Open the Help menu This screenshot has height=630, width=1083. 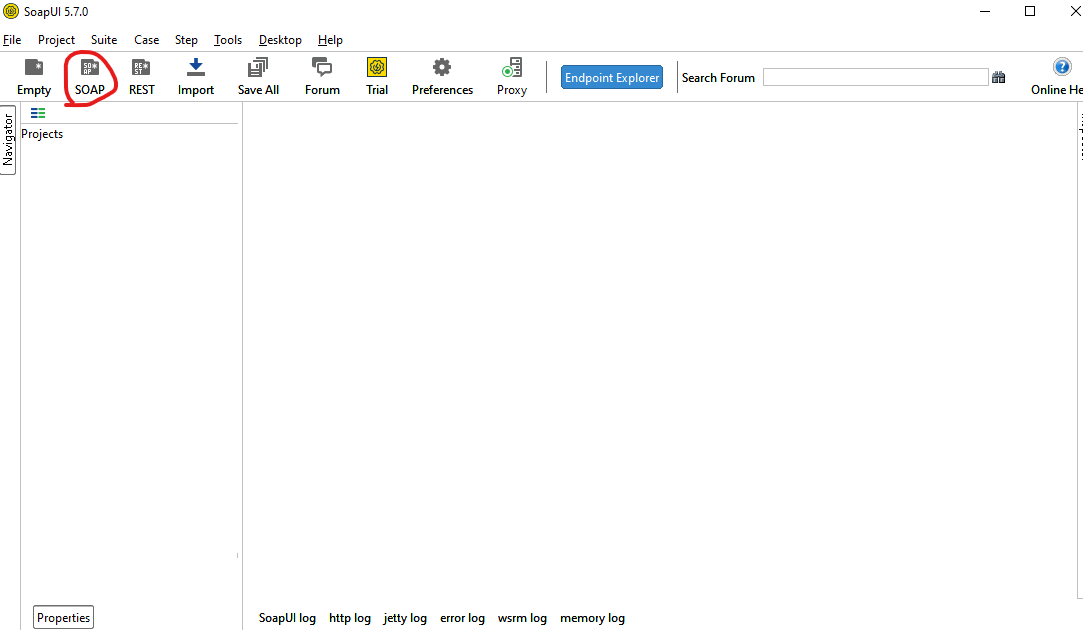point(330,40)
